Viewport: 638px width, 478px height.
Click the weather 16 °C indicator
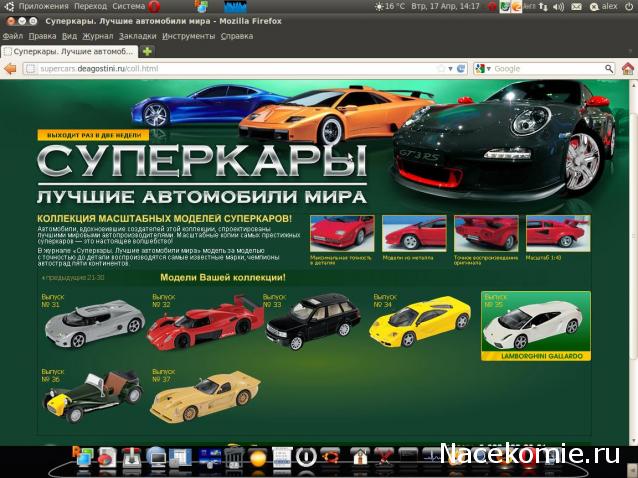tap(389, 7)
